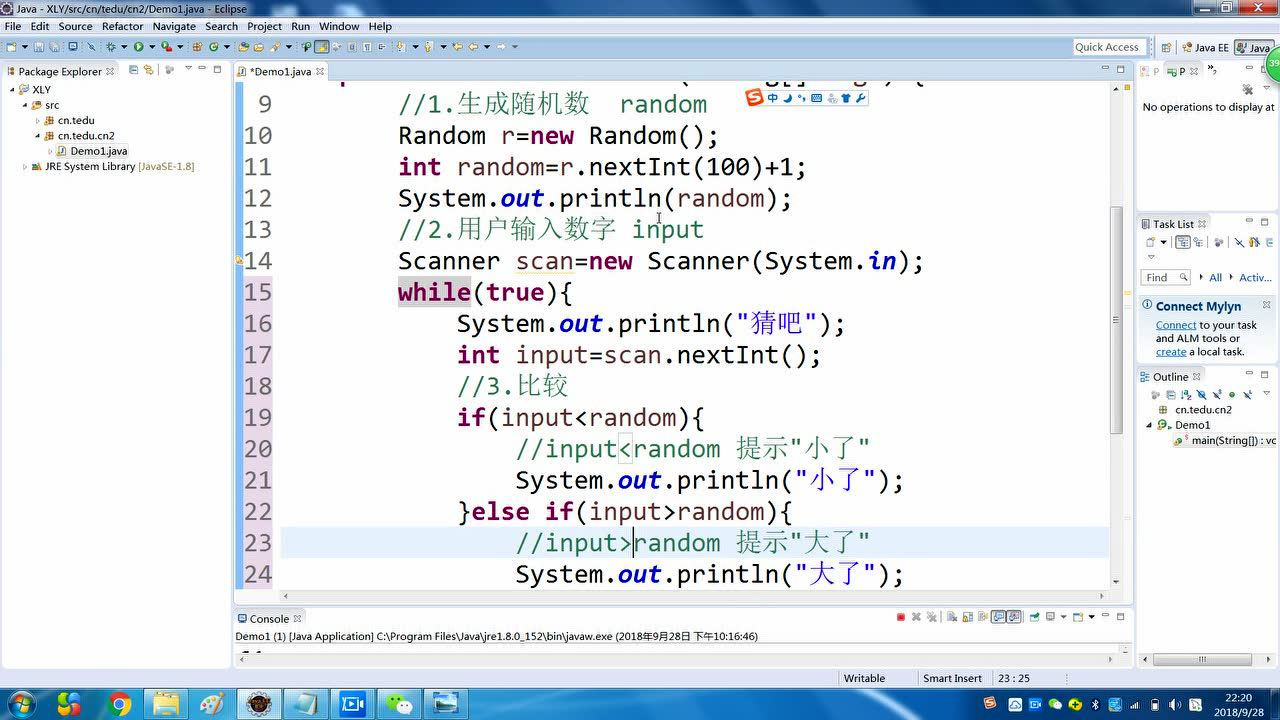This screenshot has width=1280, height=720.
Task: Click the Last Edit Location arrow icon
Action: click(457, 46)
